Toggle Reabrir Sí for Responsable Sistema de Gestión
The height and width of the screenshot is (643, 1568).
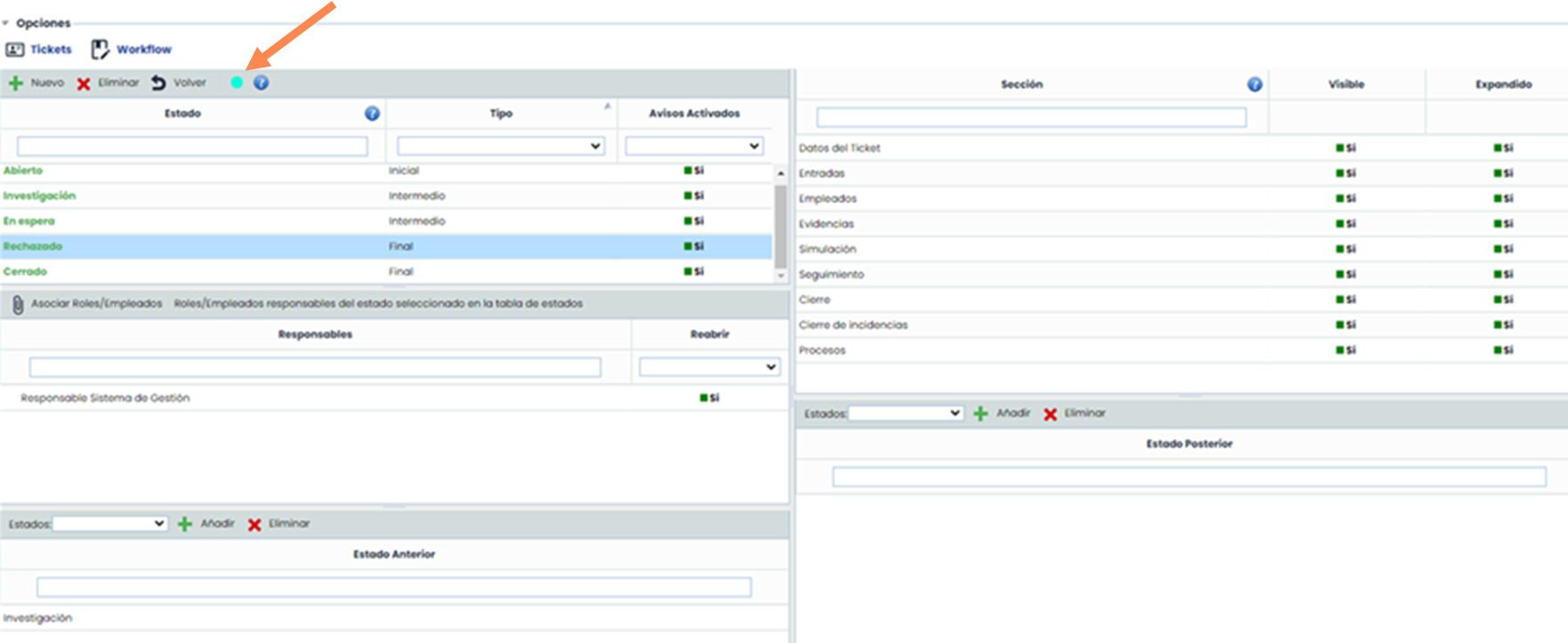pos(709,398)
